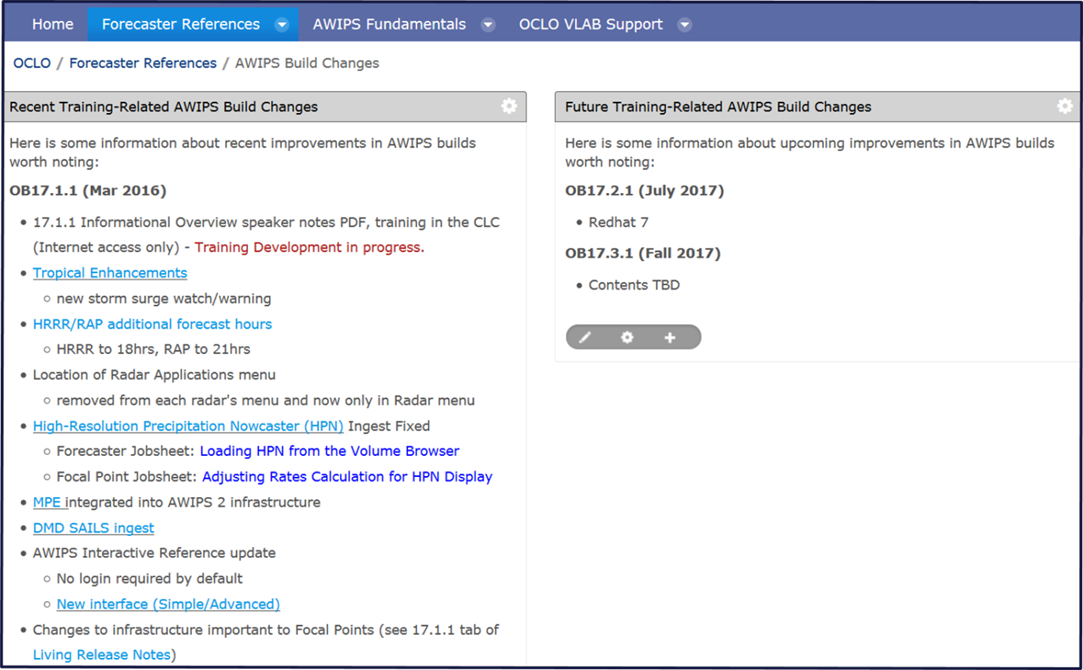The image size is (1083, 670).
Task: Open the DMD SAILS ingest link
Action: click(x=93, y=528)
